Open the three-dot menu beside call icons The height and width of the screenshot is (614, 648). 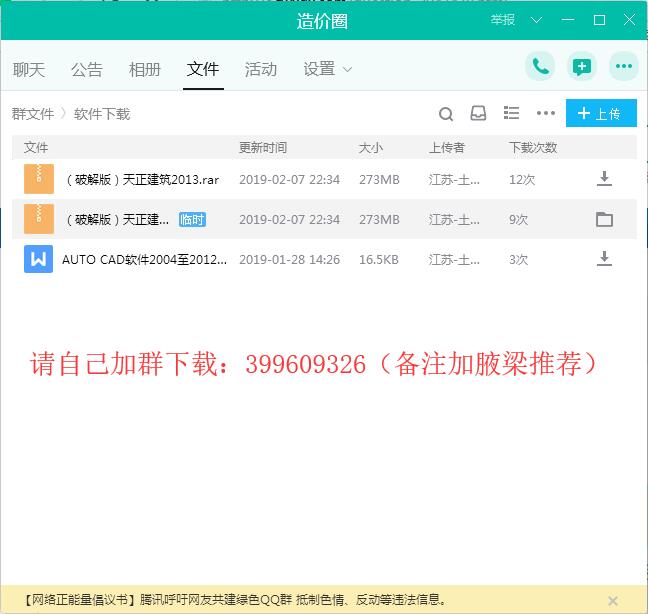pyautogui.click(x=624, y=66)
